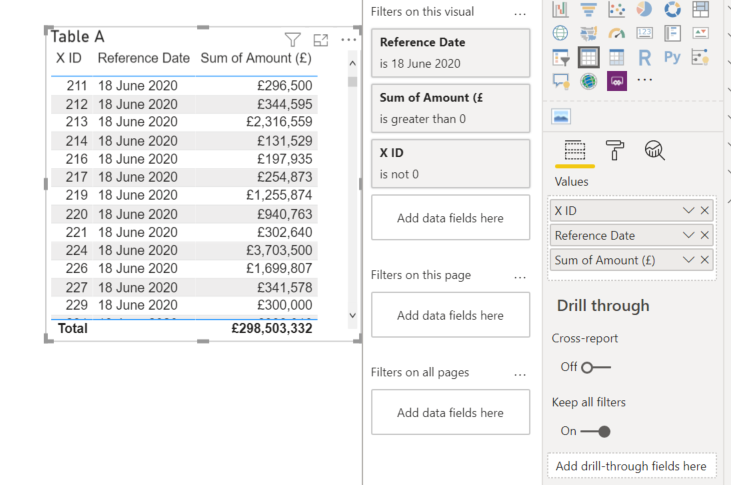
Task: Open X ID filter card
Action: pyautogui.click(x=450, y=164)
